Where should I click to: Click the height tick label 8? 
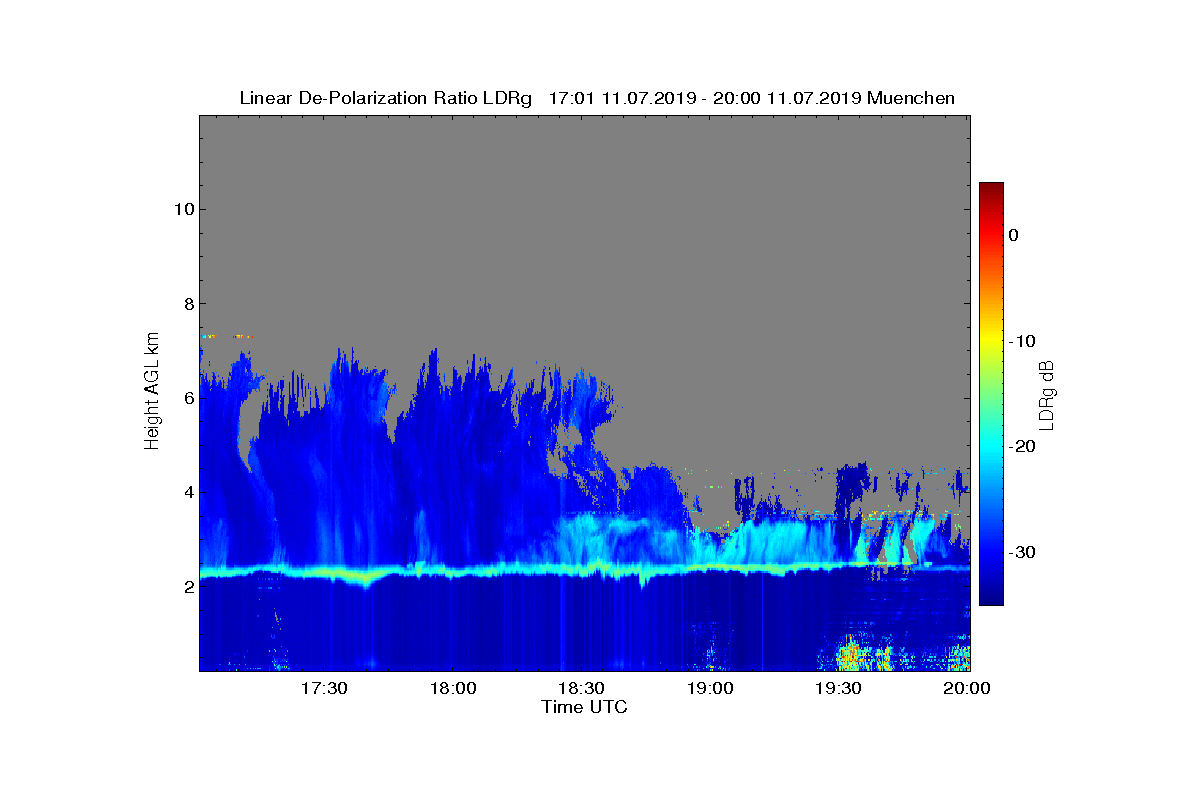coord(187,304)
